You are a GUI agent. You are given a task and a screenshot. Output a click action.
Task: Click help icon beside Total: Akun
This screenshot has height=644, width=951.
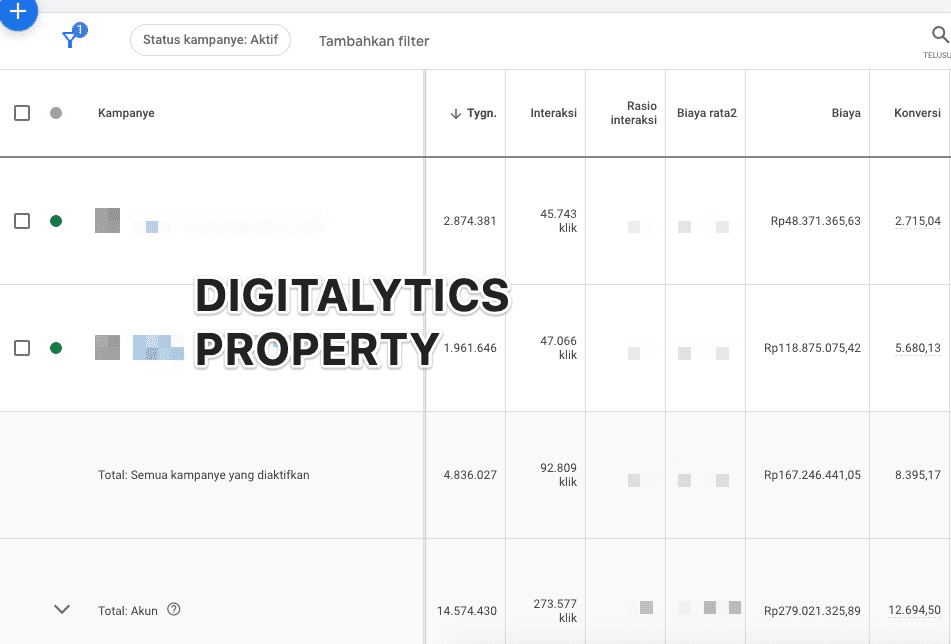(x=174, y=610)
